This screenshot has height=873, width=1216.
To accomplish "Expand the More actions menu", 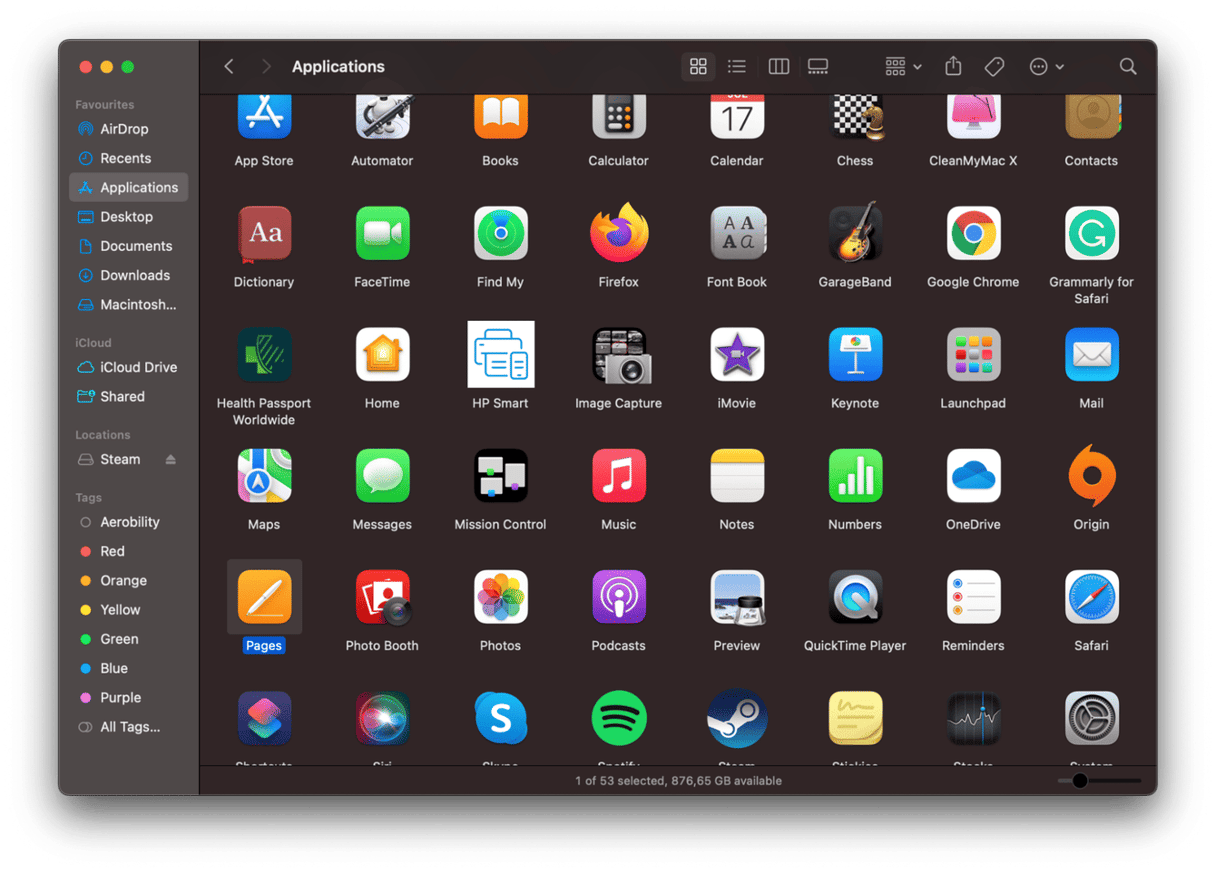I will click(1046, 66).
